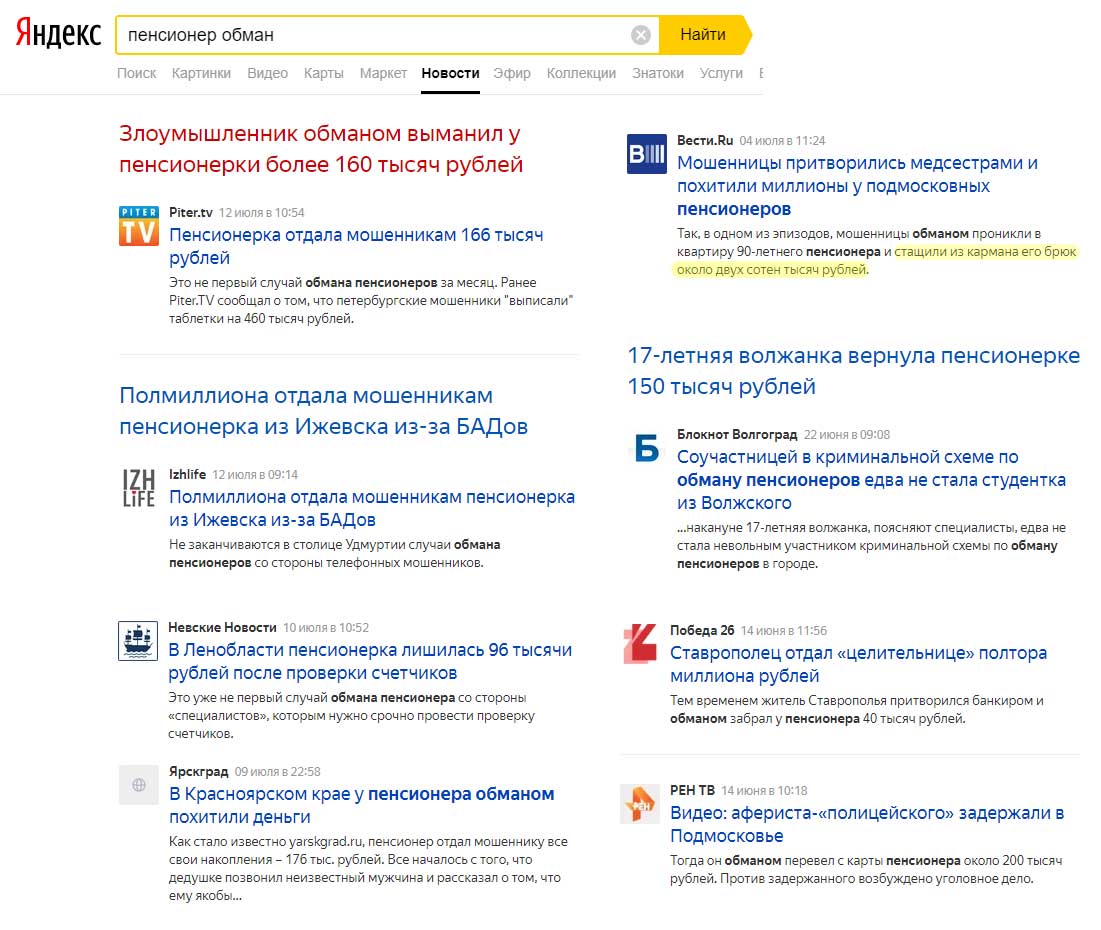Image resolution: width=1101 pixels, height=930 pixels.
Task: Click the Вести.Ru source name
Action: [x=705, y=140]
